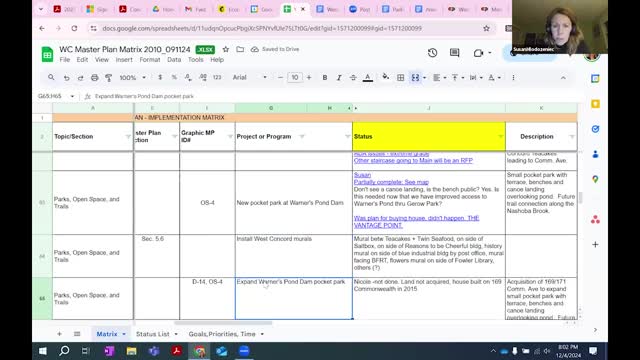Format as percent
Screen dimensions: 640x360
pos(174,77)
